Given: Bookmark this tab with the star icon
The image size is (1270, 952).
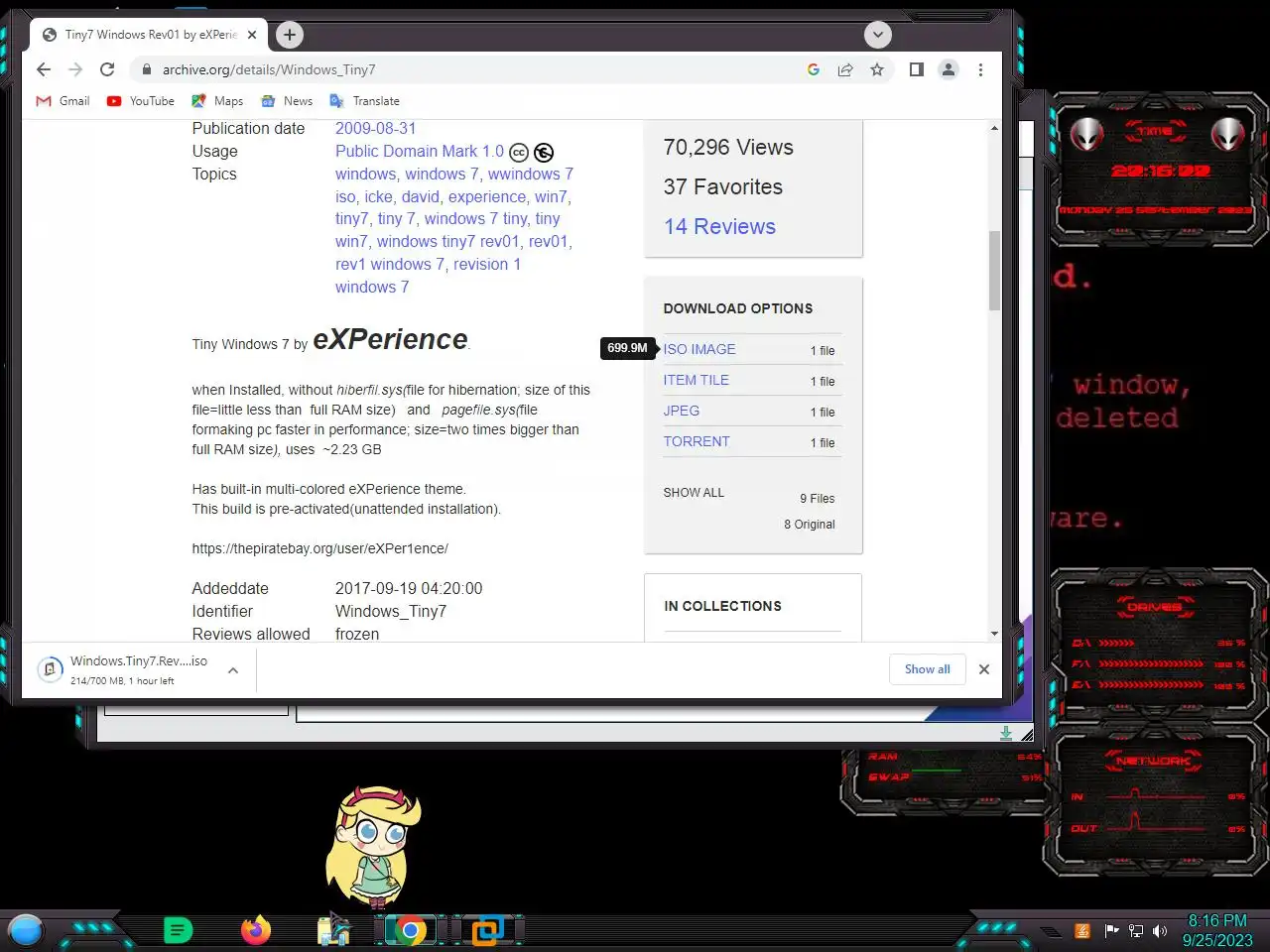Looking at the screenshot, I should point(877,69).
